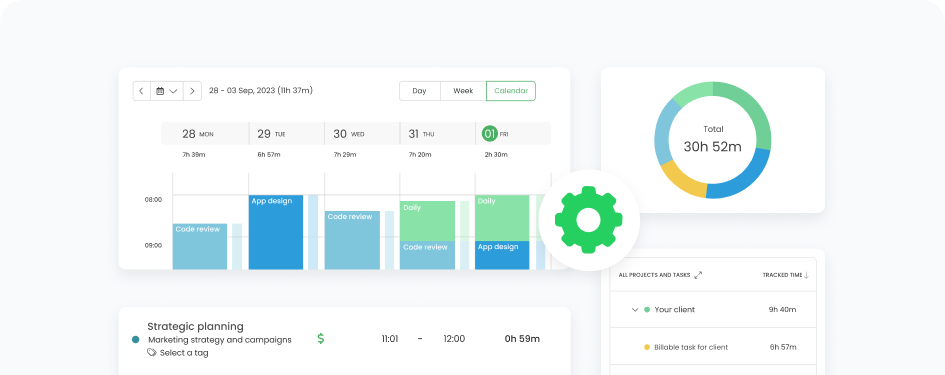
Task: Toggle the billable dollar sign on Strategic planning
Action: [x=321, y=339]
